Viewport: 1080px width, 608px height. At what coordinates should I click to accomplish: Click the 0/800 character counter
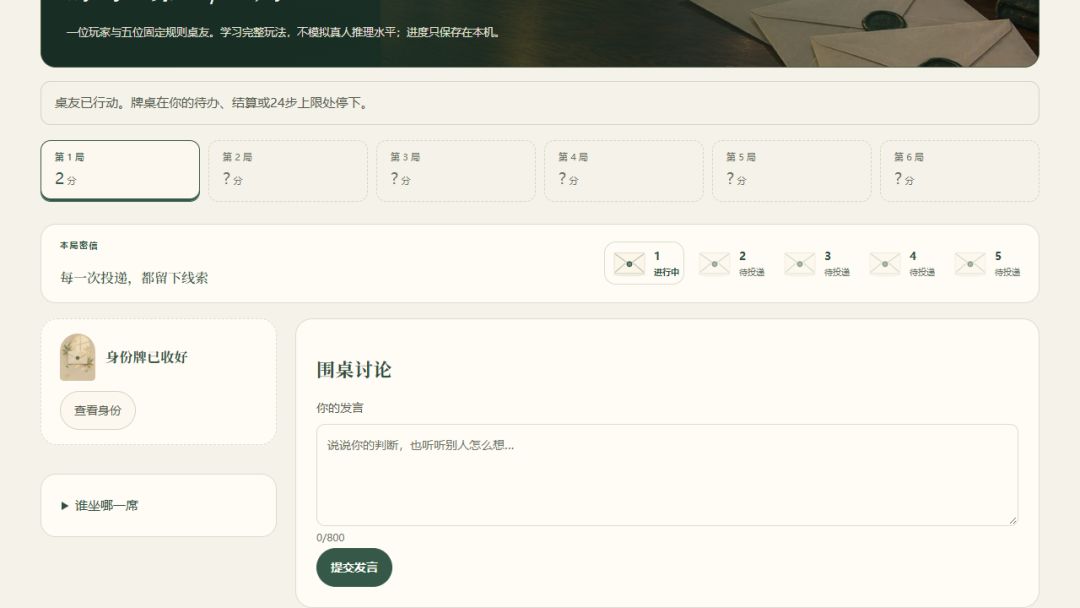[x=331, y=537]
